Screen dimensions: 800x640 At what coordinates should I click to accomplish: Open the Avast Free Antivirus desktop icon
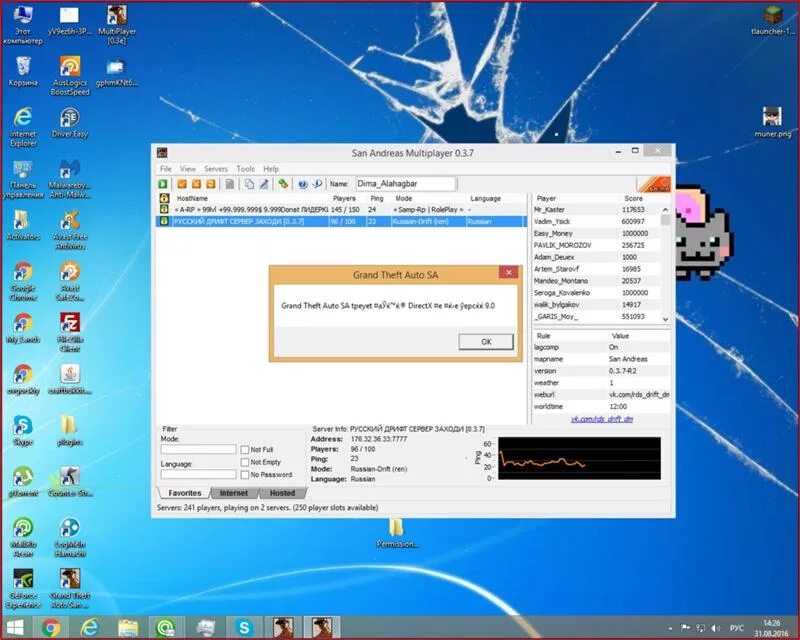[x=70, y=230]
